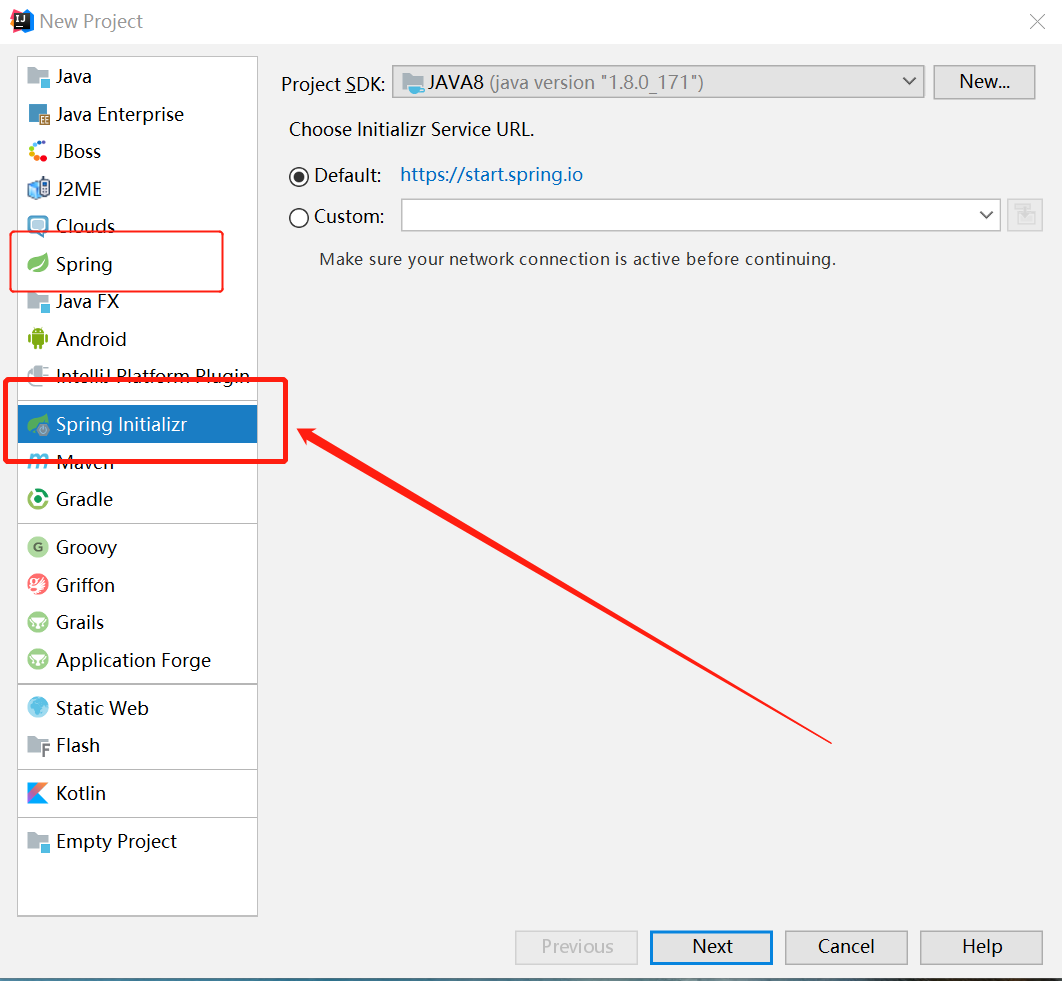Open the start.spring.io link
This screenshot has width=1062, height=981.
pos(491,175)
